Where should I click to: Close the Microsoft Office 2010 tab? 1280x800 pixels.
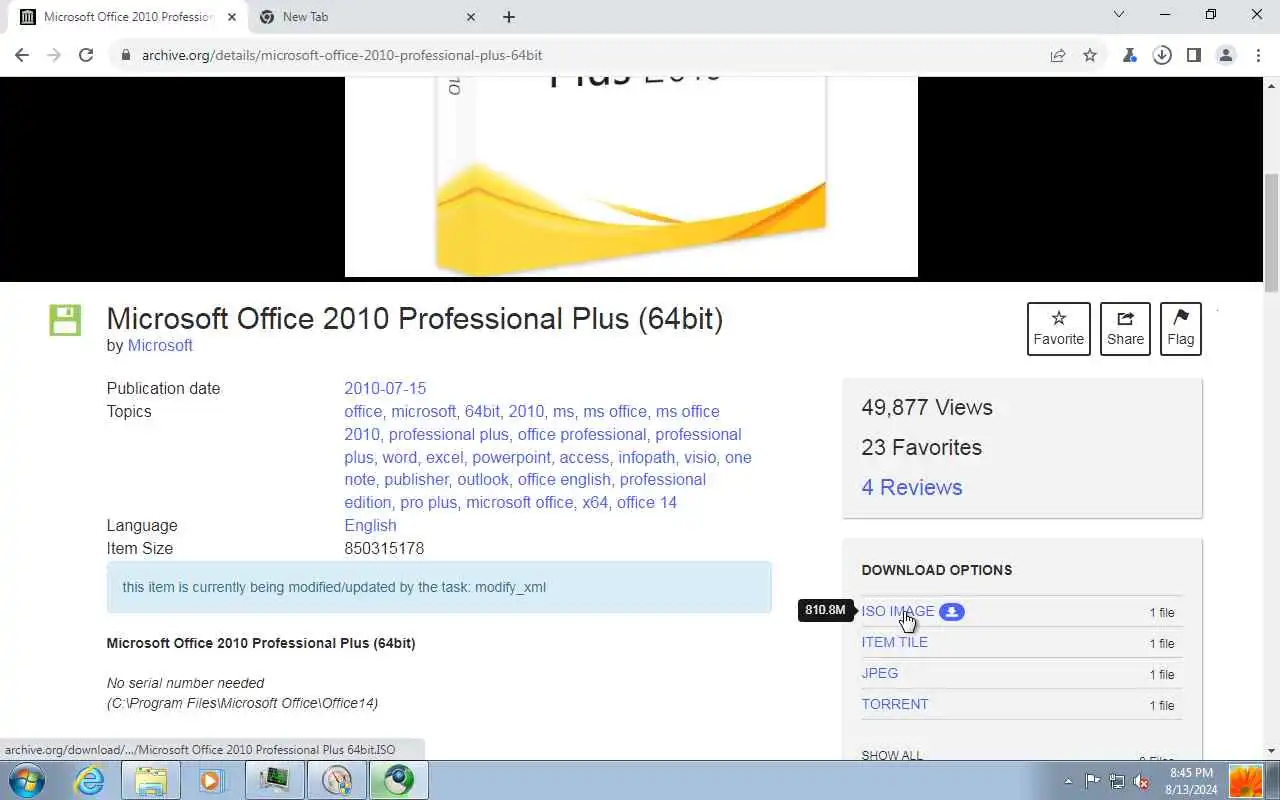(232, 16)
